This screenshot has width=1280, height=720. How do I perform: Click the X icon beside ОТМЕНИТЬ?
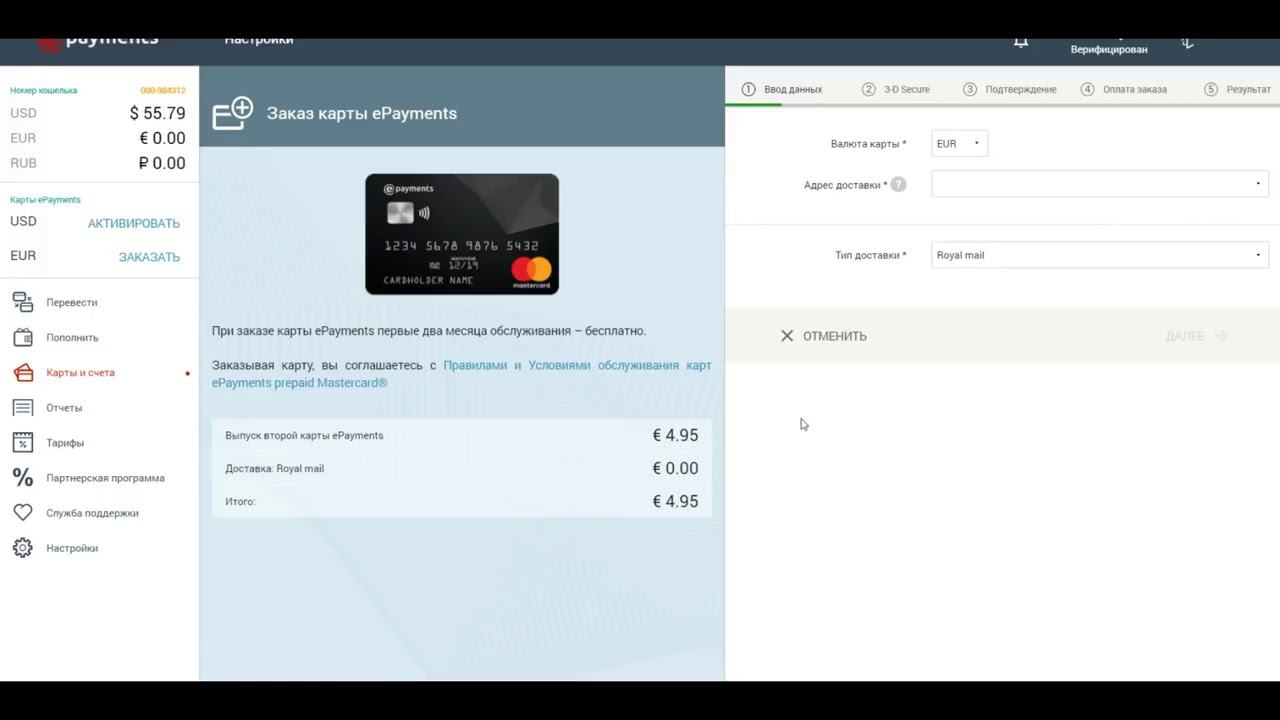787,336
